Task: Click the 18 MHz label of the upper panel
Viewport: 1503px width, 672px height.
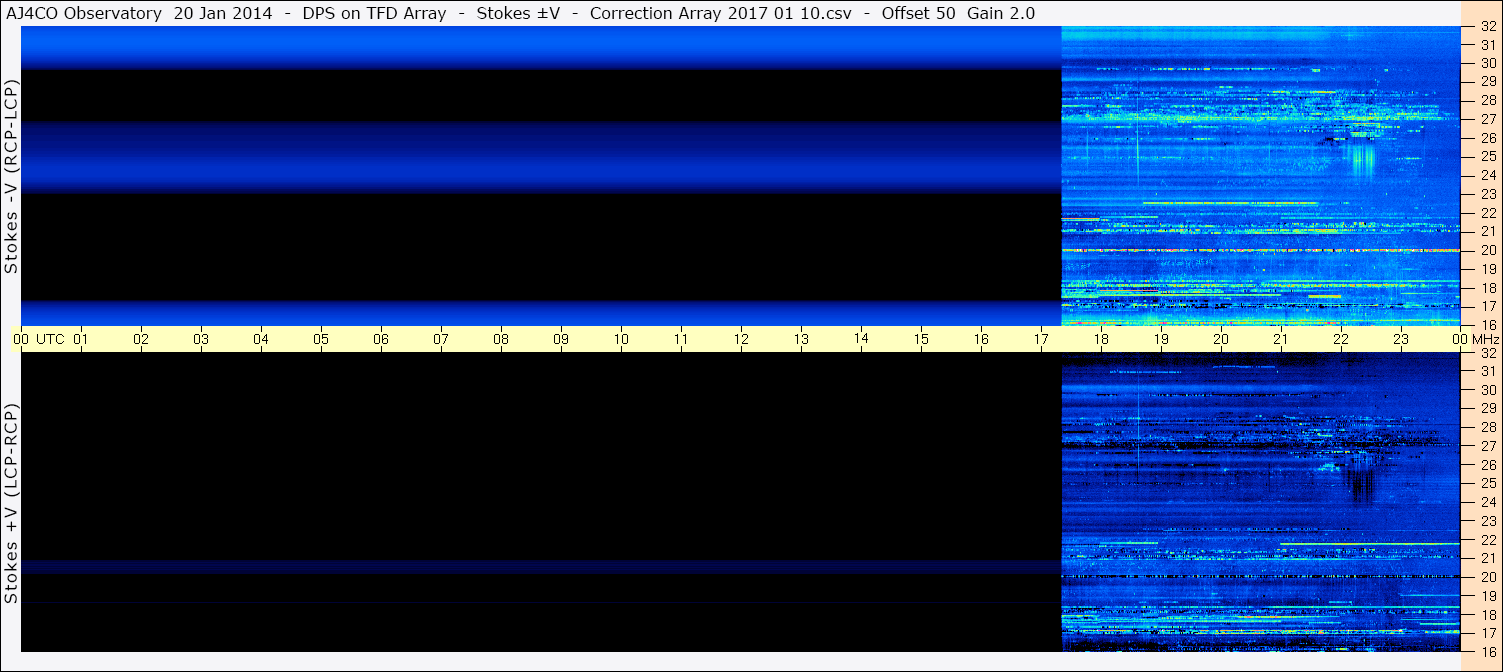Action: click(1487, 288)
